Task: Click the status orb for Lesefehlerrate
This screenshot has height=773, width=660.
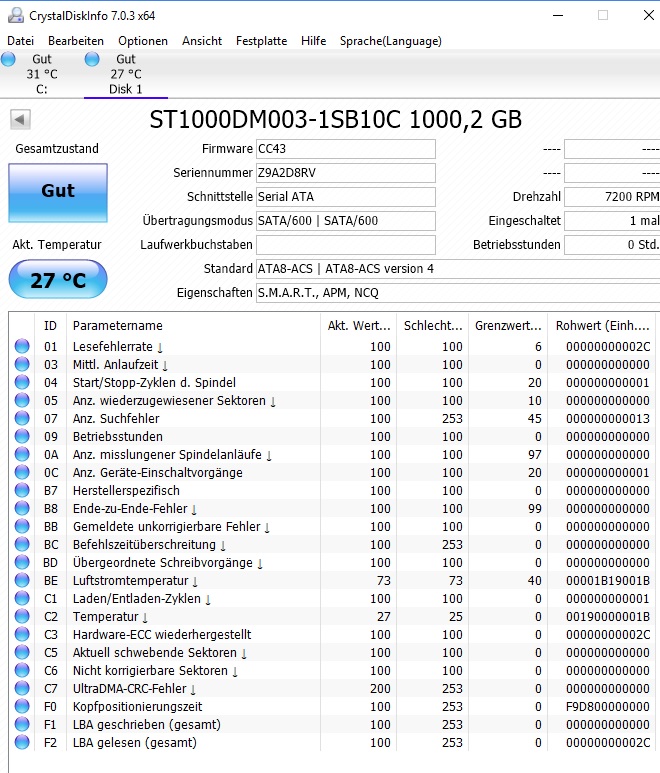Action: tap(22, 346)
